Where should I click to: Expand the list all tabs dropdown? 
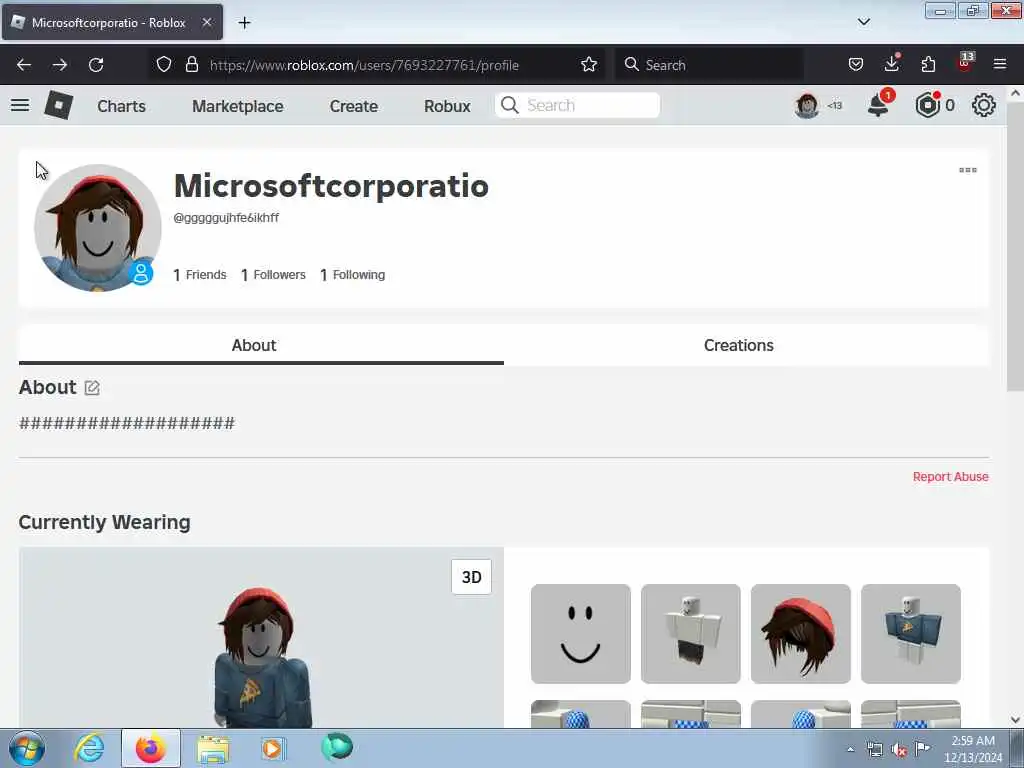(x=864, y=22)
